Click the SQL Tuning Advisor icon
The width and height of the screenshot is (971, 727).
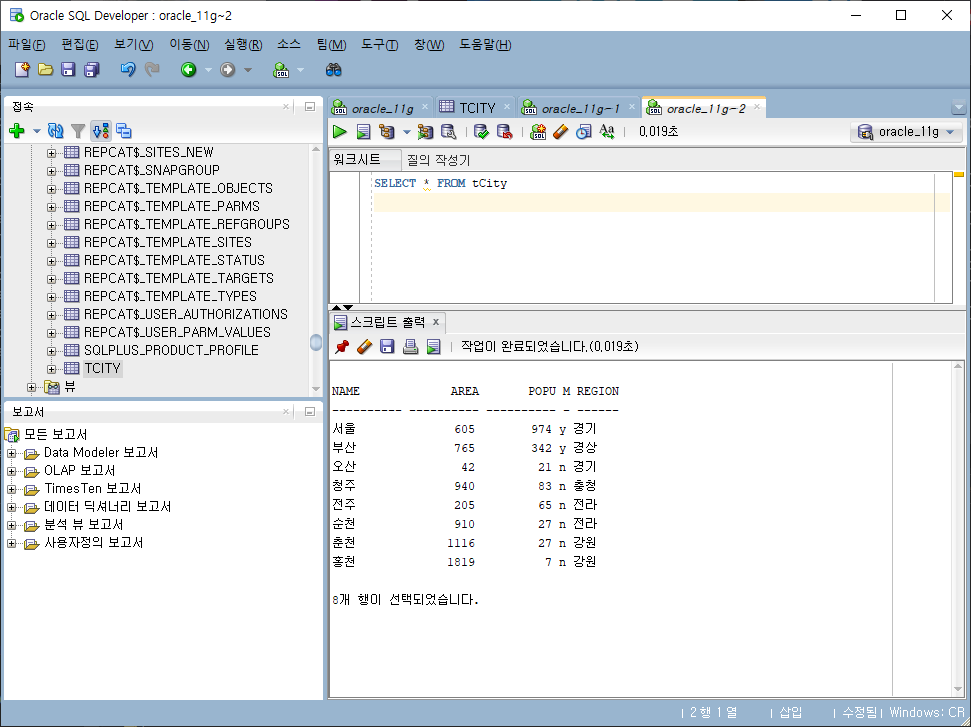pyautogui.click(x=448, y=131)
